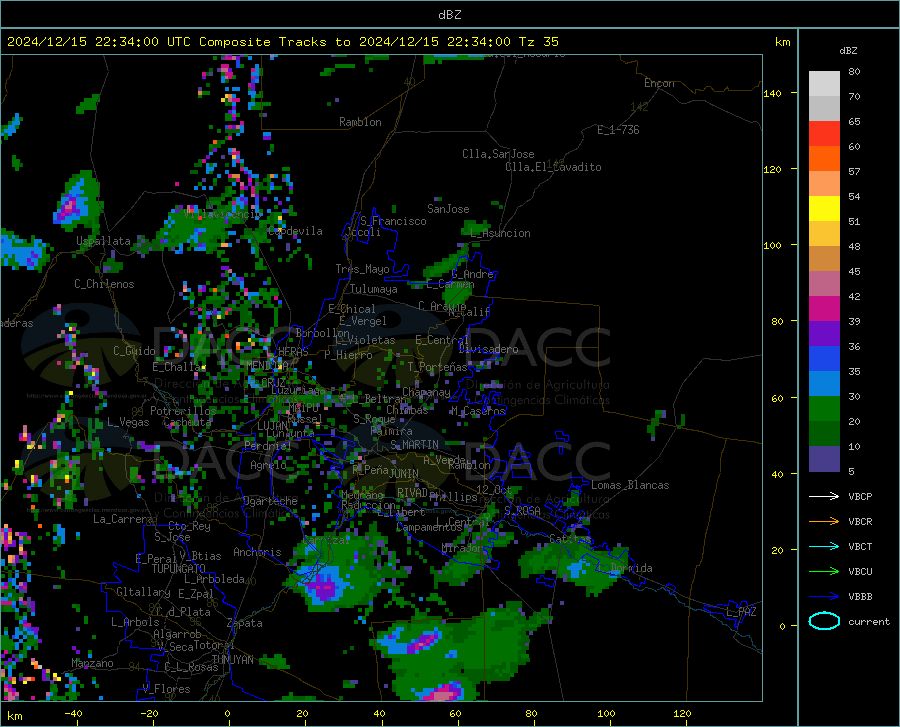Pick the purple 36-39 dBZ legend band

tap(824, 334)
